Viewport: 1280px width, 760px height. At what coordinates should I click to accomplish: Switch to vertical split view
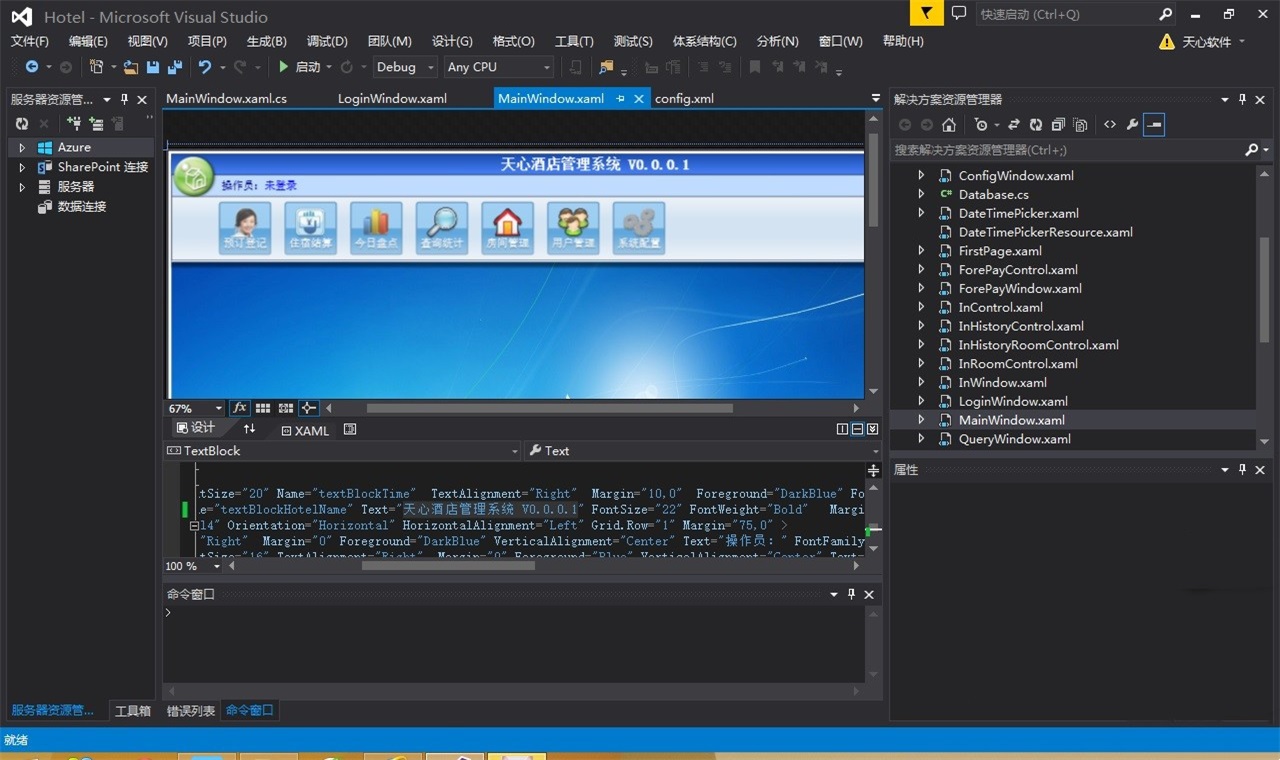coord(842,429)
